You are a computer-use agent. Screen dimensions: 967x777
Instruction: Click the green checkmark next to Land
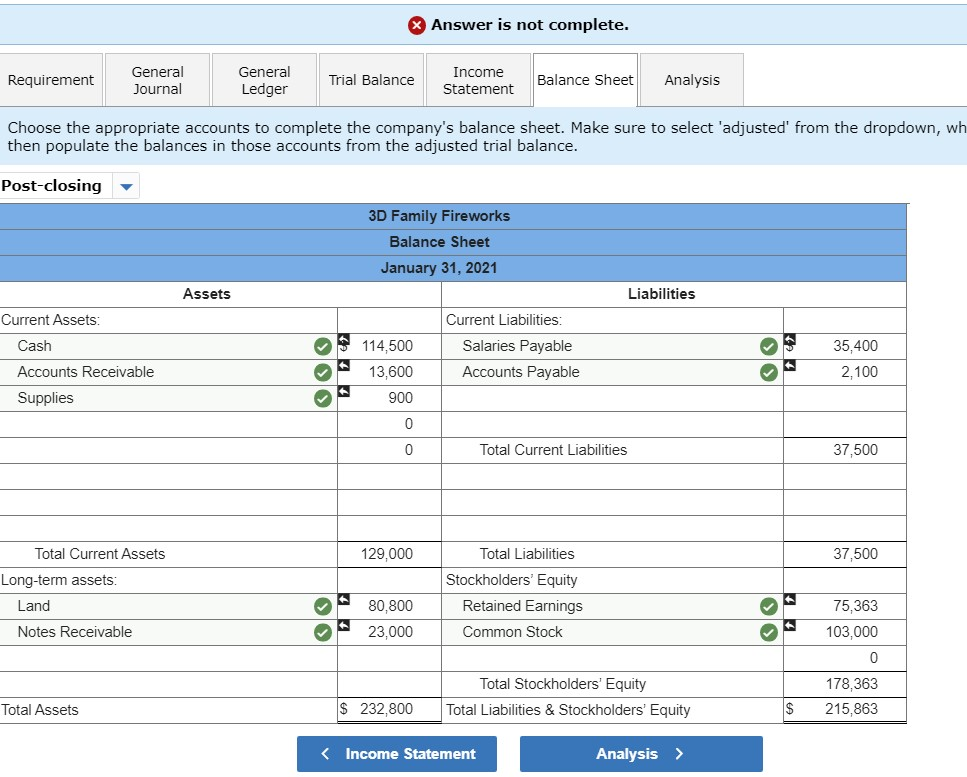click(323, 607)
